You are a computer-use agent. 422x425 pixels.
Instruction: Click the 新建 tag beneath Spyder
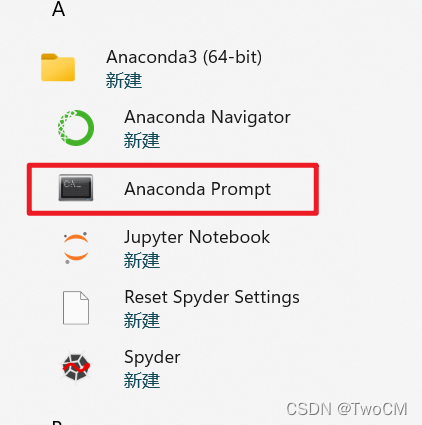coord(142,381)
